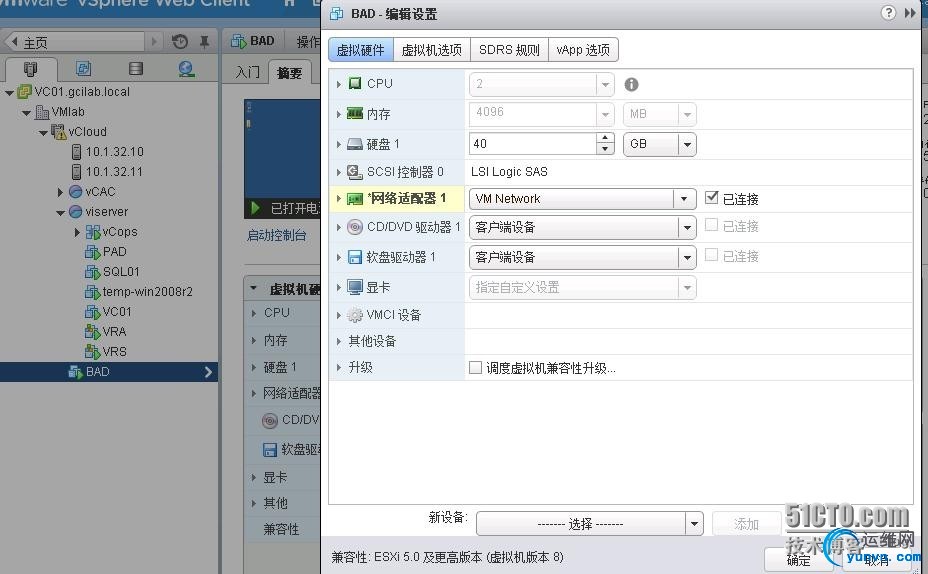Toggle network adapter 1 connected checkbox

[x=711, y=198]
